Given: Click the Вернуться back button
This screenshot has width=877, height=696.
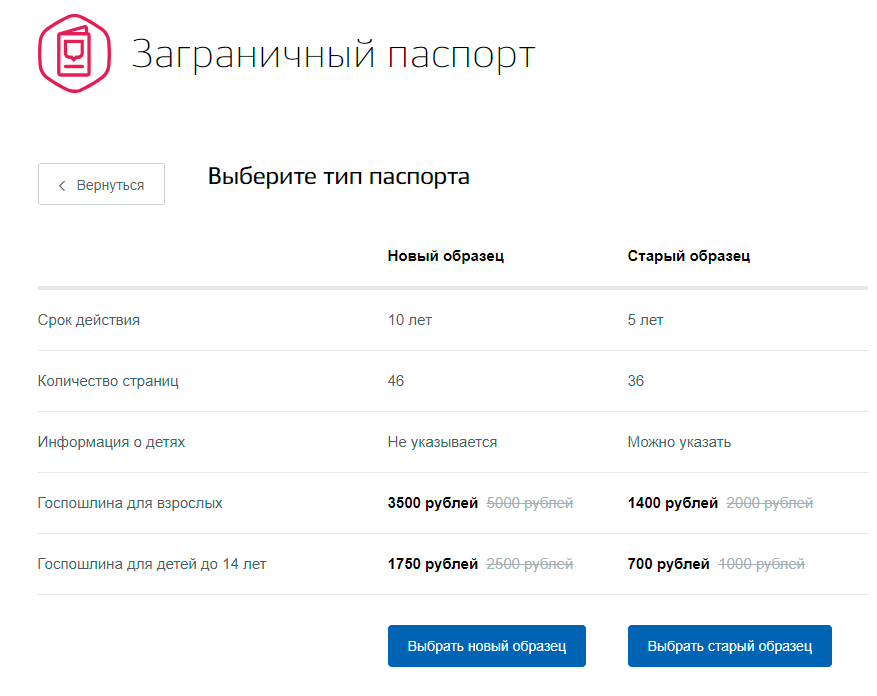Looking at the screenshot, I should [101, 185].
